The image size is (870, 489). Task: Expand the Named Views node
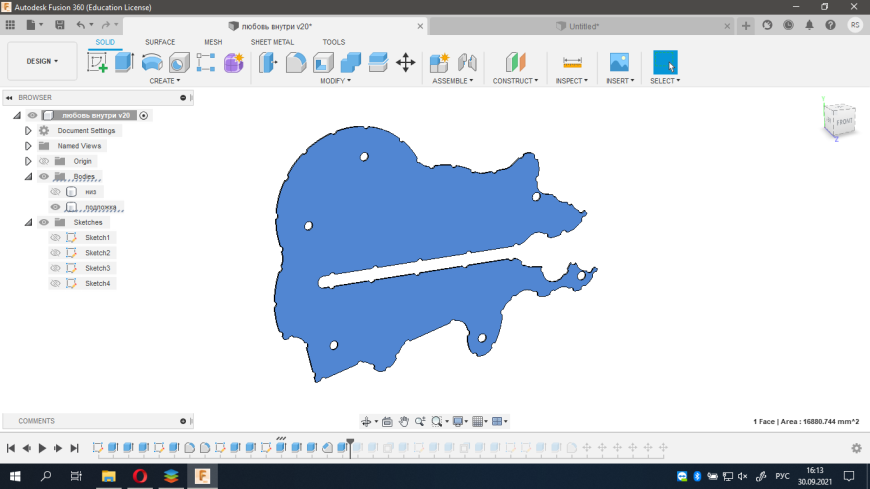(29, 146)
